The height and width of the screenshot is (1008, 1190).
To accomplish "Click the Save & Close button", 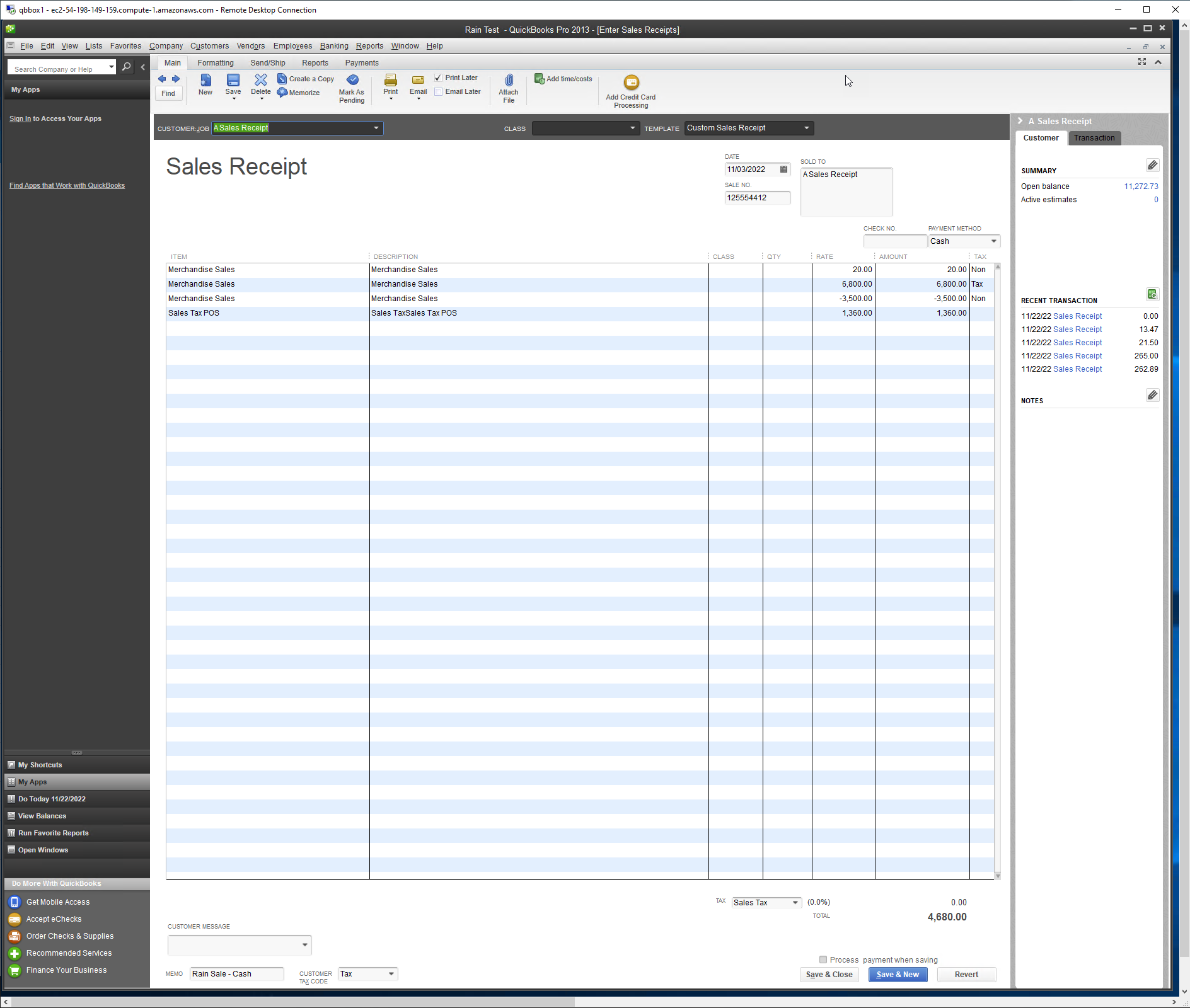I will tap(829, 975).
